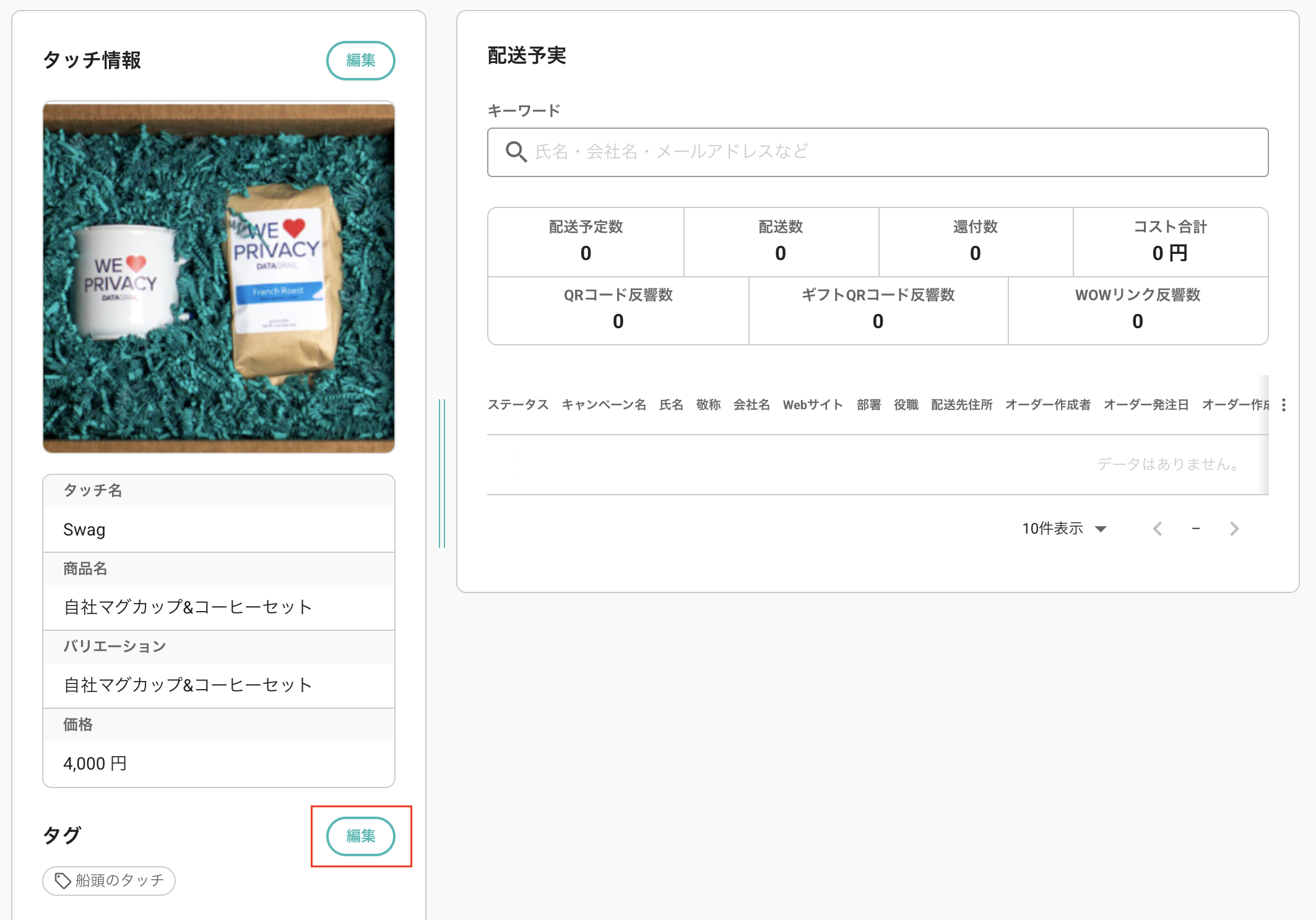
Task: Click the ステータス column header
Action: click(x=518, y=405)
